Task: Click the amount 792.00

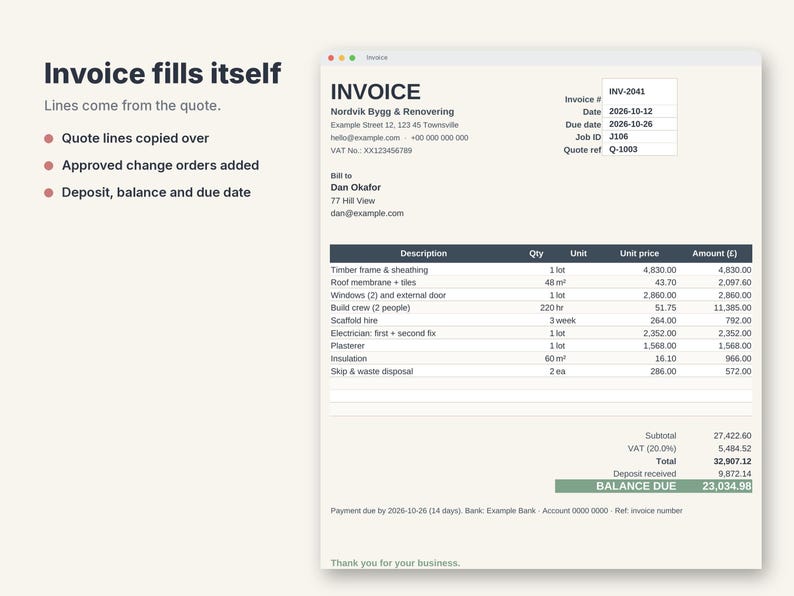Action: coord(738,321)
